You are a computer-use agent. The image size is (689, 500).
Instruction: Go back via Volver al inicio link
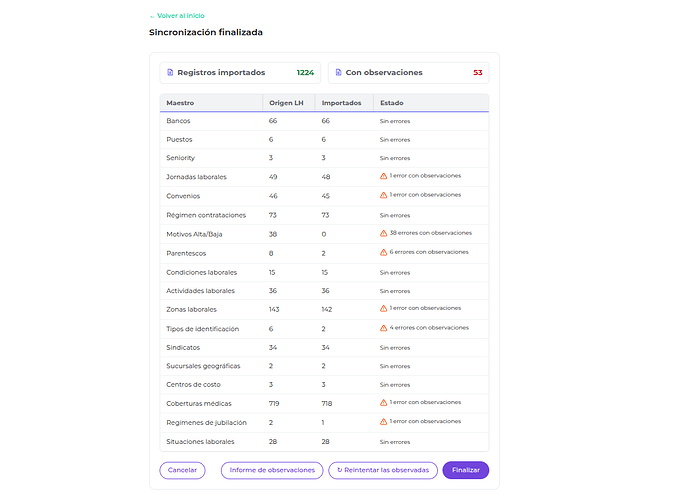pos(178,16)
